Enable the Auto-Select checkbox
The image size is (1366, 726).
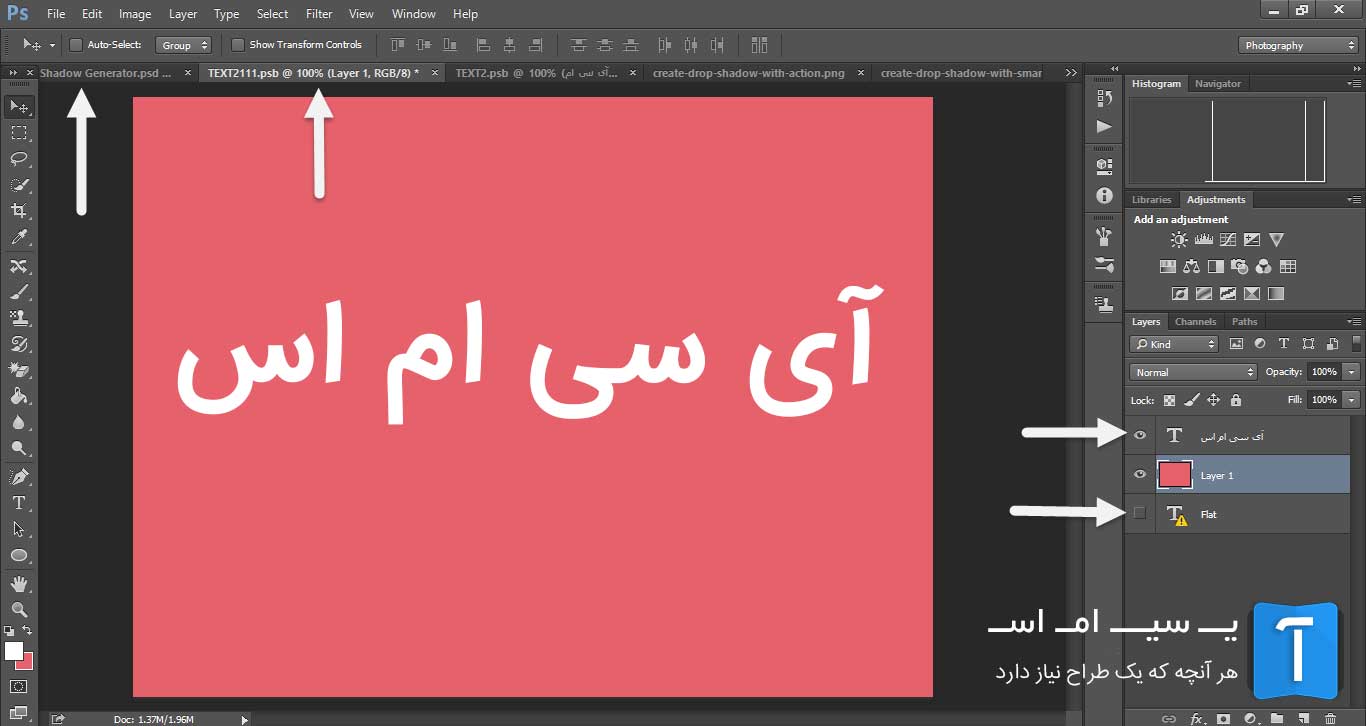(x=76, y=45)
